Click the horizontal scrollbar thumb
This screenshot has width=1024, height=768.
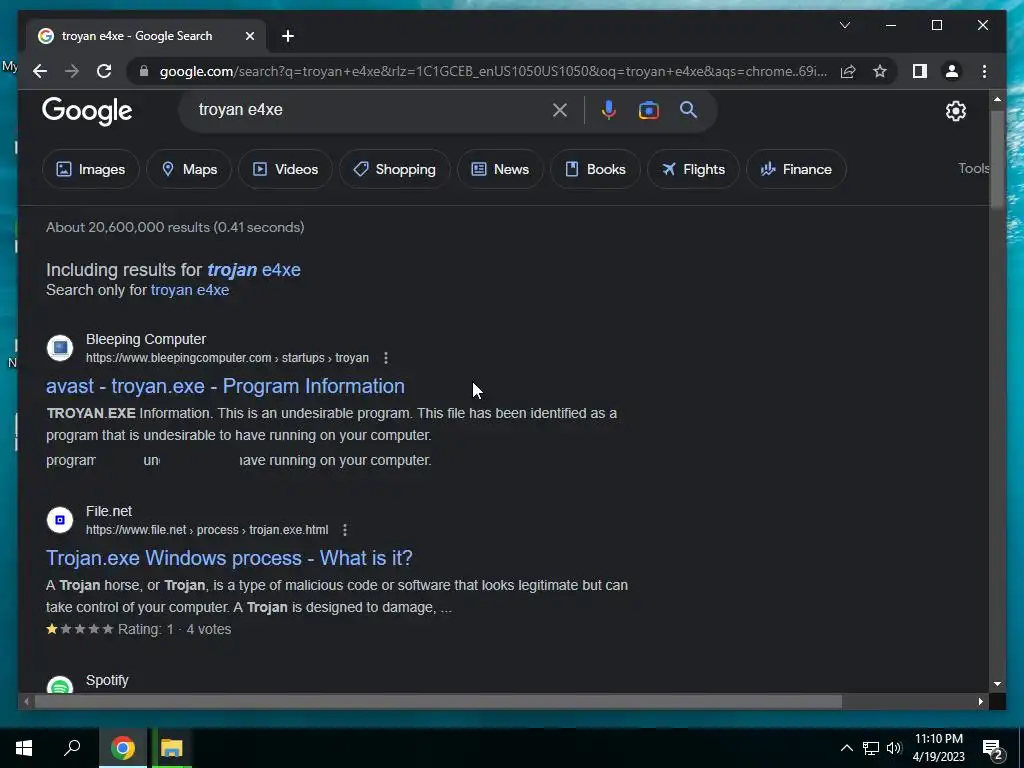point(438,701)
